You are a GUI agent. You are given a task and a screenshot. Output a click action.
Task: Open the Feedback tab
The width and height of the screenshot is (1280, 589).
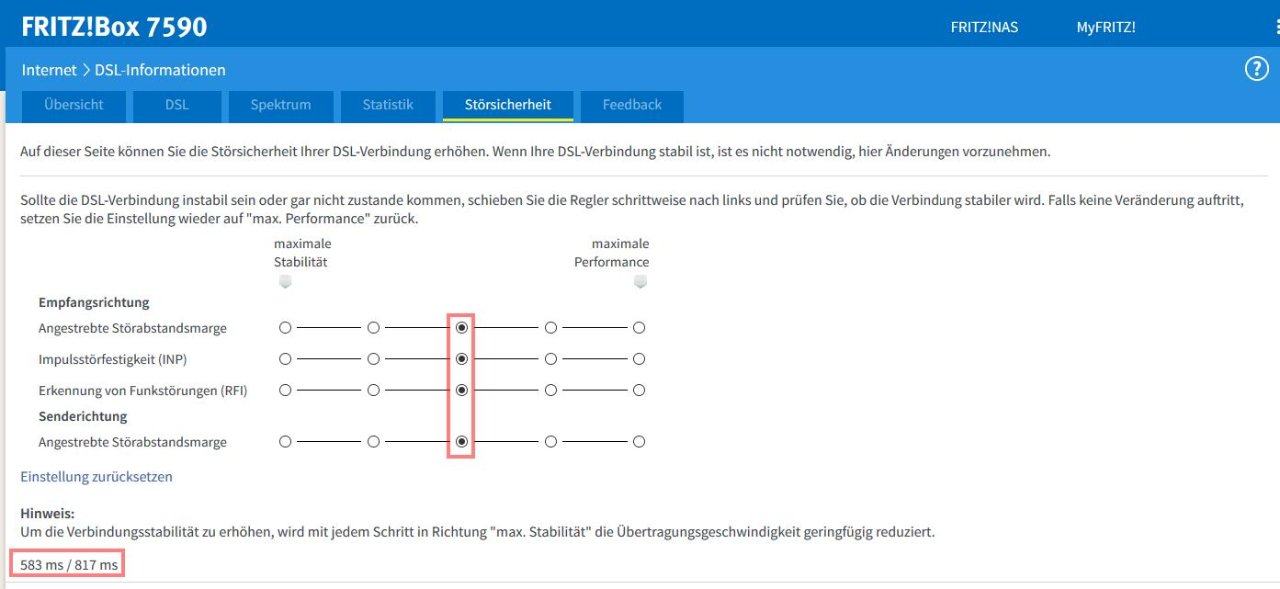pyautogui.click(x=632, y=105)
